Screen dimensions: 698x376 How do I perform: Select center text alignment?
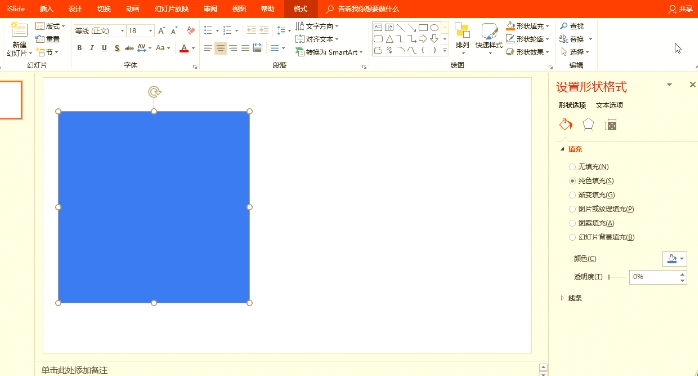(220, 48)
